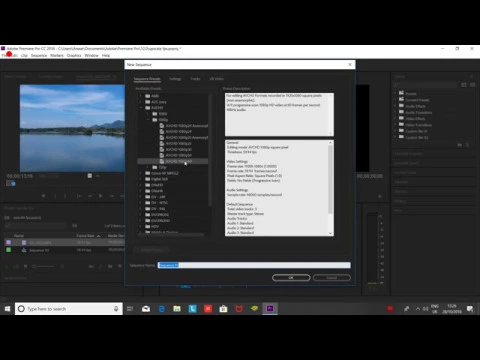Screen dimensions: 480x360
Task: Click the preset details vertical scrollbar
Action: point(330,180)
